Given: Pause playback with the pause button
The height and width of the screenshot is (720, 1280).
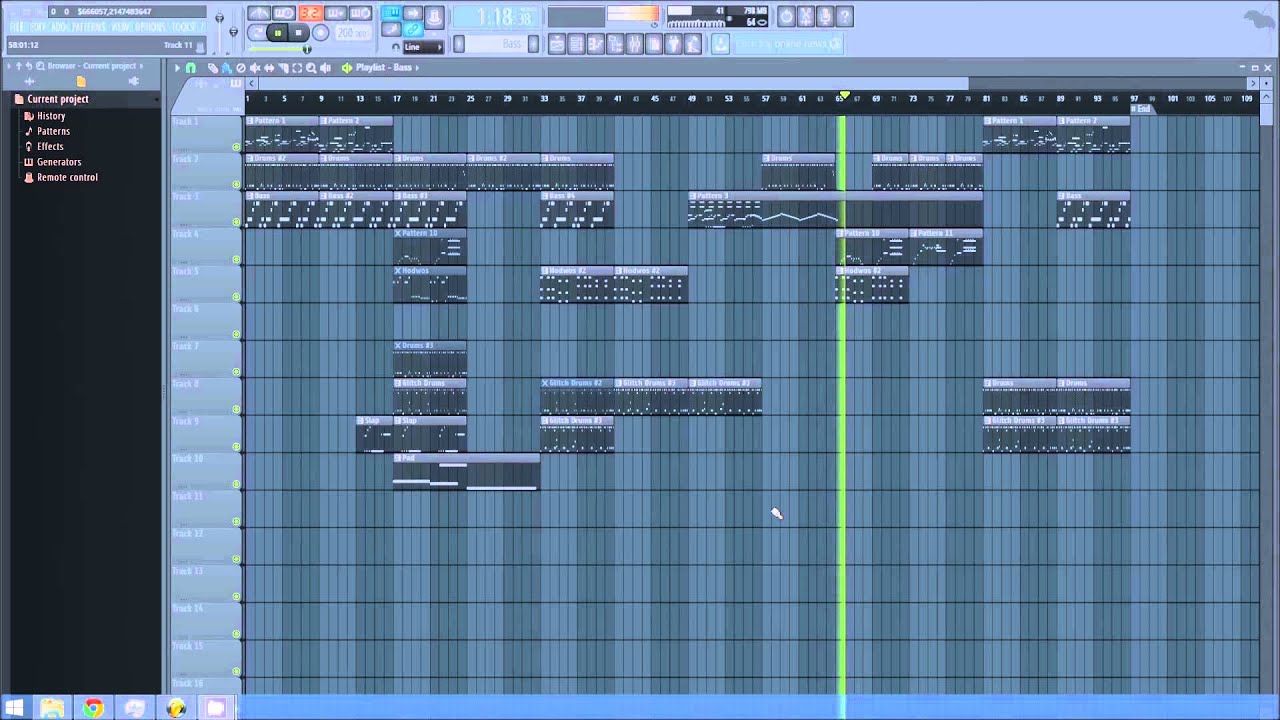Looking at the screenshot, I should [x=277, y=33].
